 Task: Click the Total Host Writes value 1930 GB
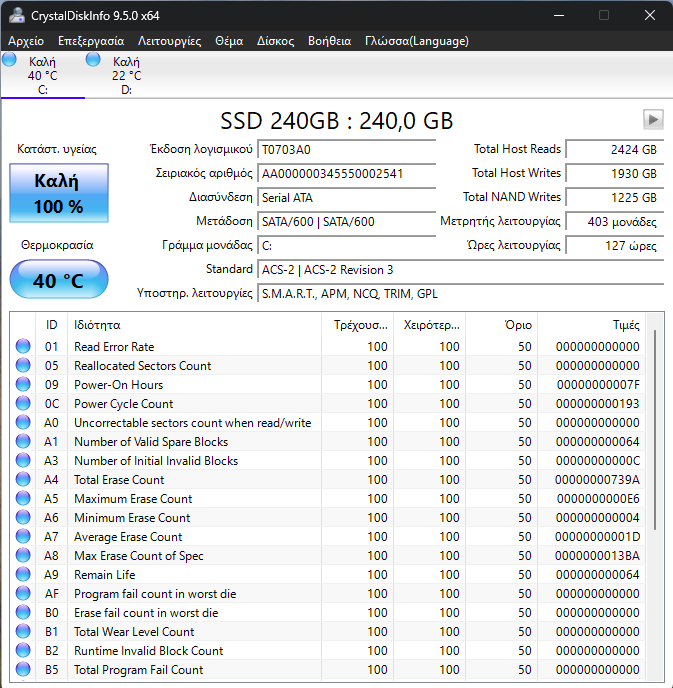(x=615, y=174)
